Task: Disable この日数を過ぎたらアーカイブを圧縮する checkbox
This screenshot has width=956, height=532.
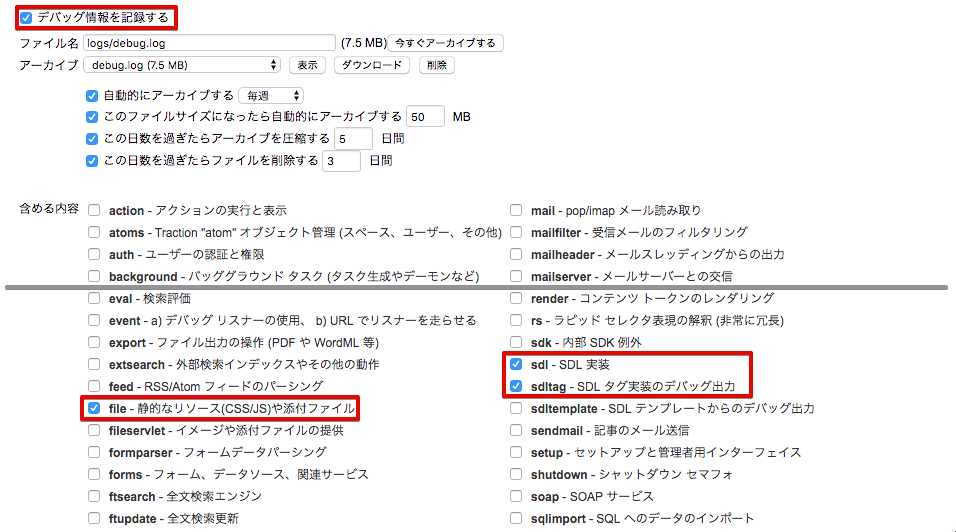Action: click(92, 138)
